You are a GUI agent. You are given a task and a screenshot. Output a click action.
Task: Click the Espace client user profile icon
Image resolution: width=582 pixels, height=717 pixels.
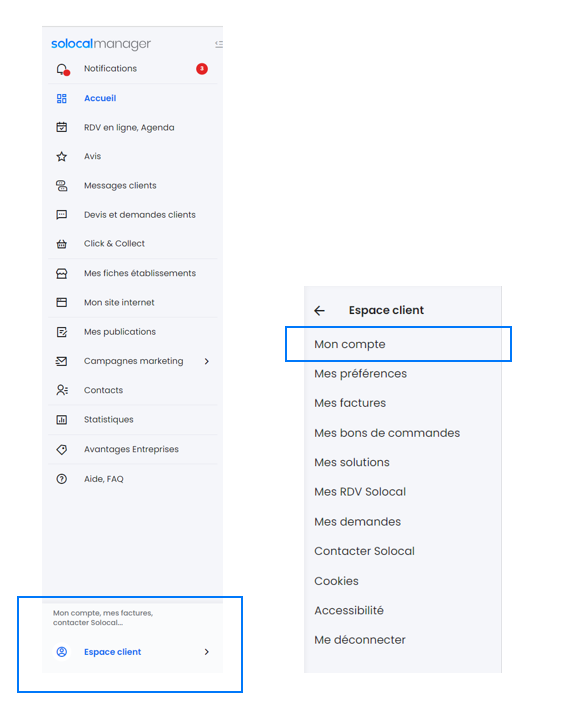[62, 652]
